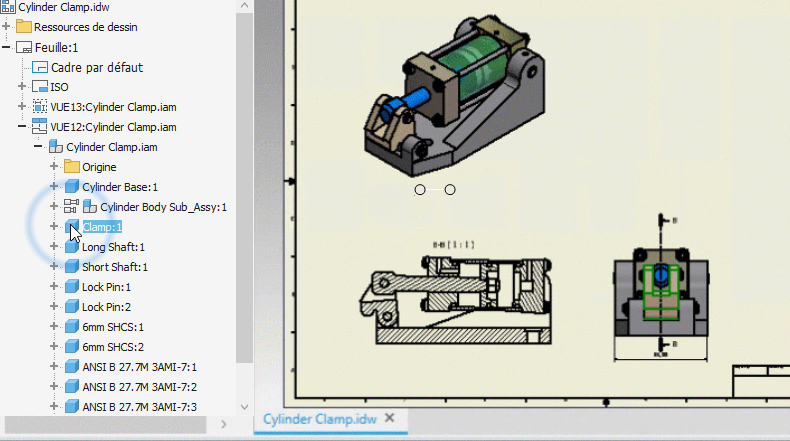Select the Lock Pin:1 entry

tap(106, 287)
